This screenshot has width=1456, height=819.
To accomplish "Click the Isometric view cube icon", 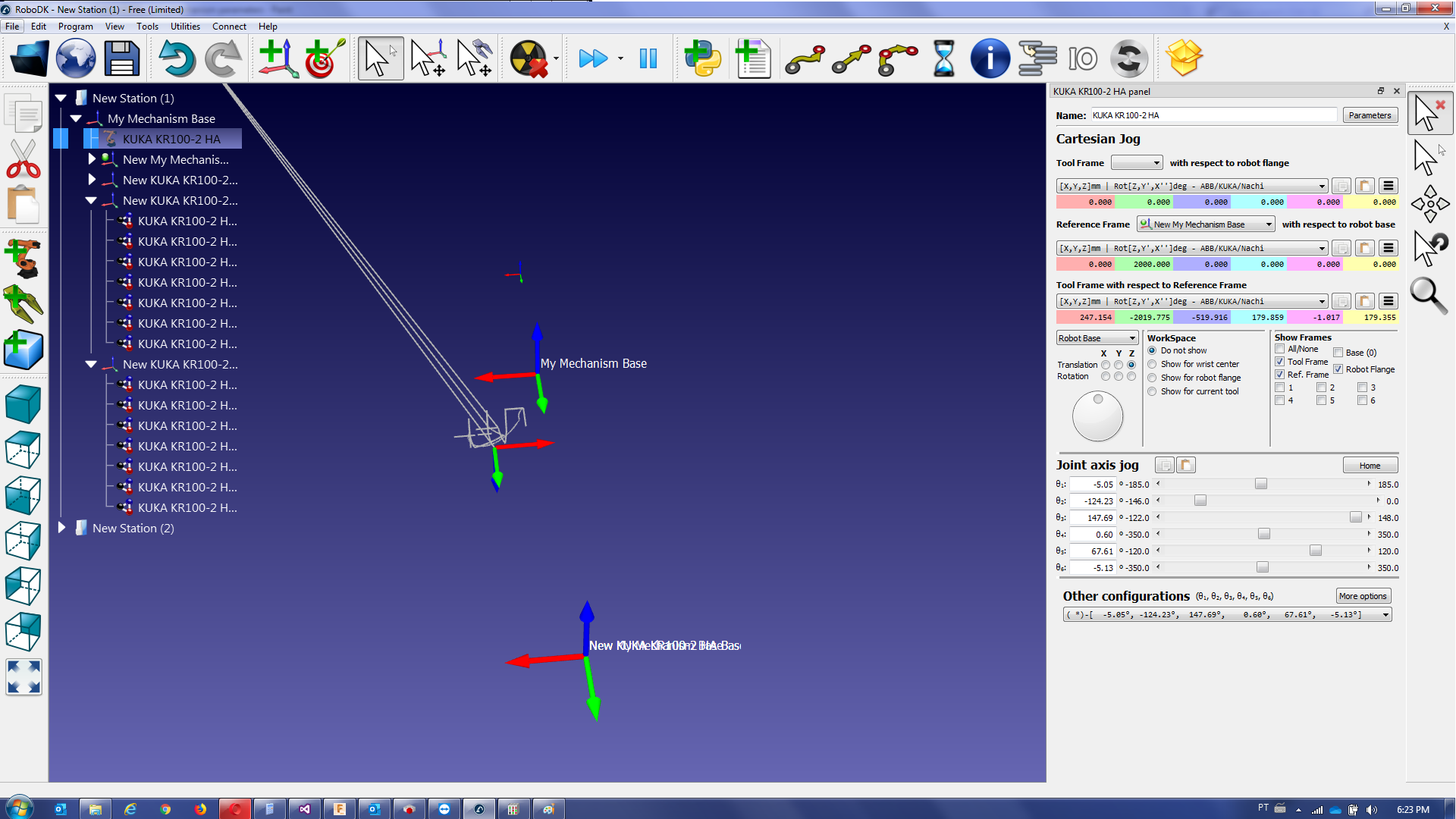I will tap(23, 404).
